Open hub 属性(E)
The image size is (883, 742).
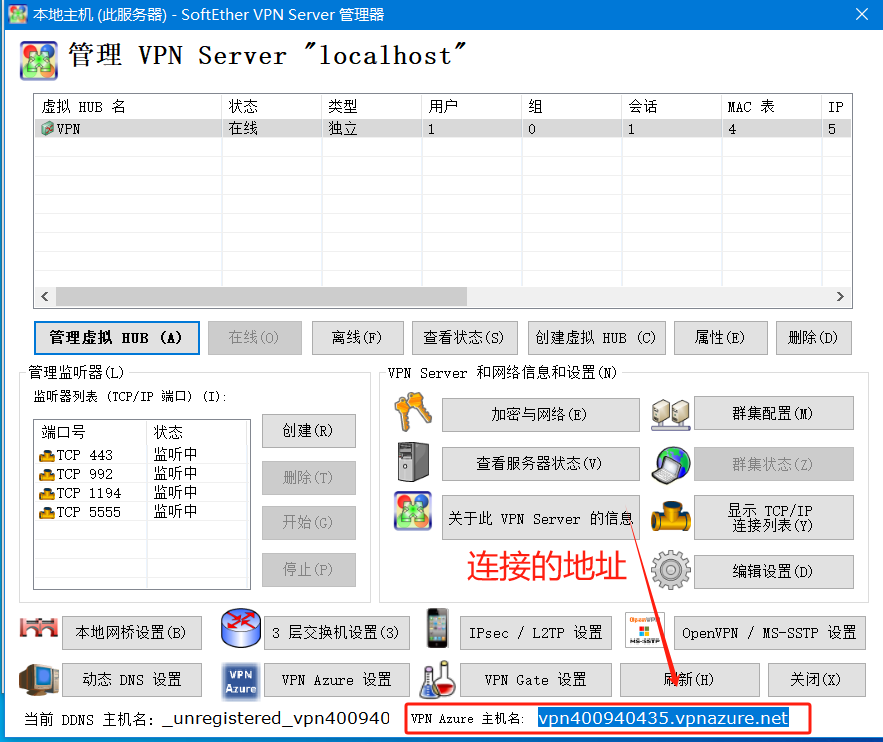click(721, 338)
